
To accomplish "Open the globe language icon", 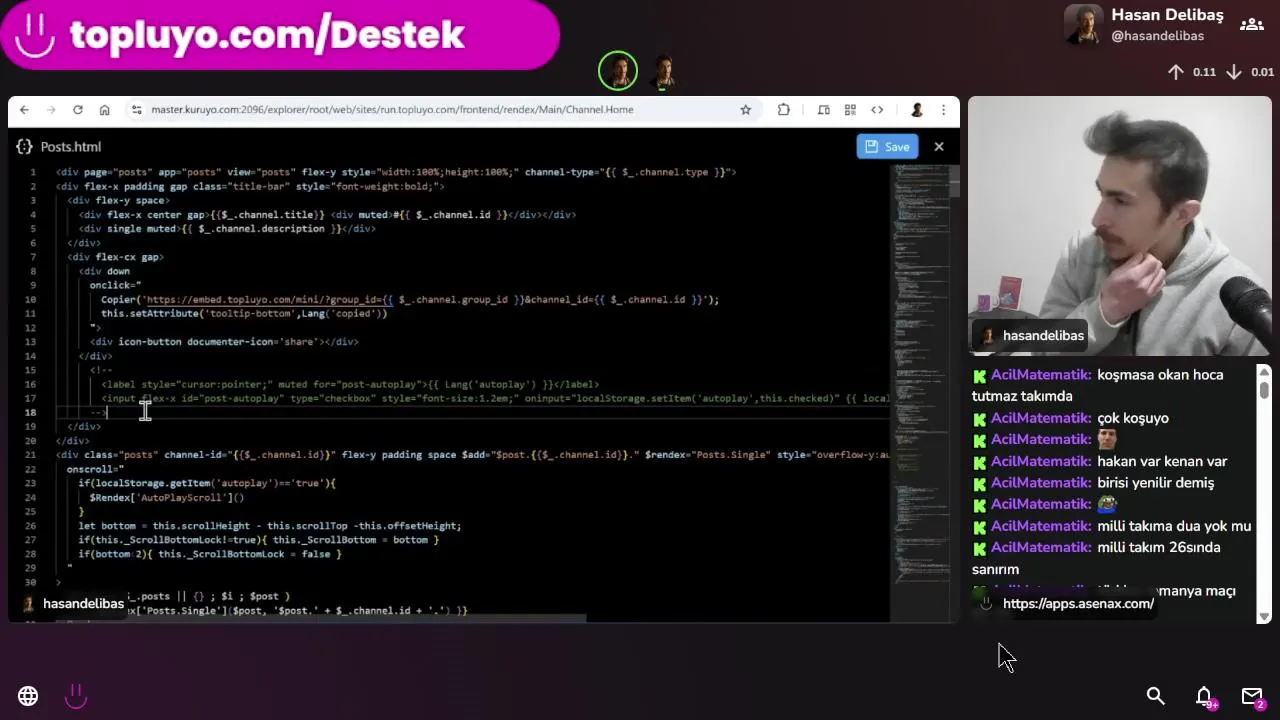I will click(x=28, y=696).
